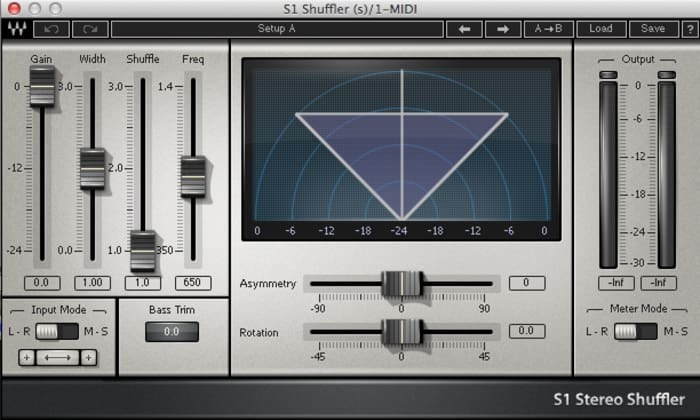The image size is (700, 420).
Task: Click the red close window button
Action: point(14,8)
